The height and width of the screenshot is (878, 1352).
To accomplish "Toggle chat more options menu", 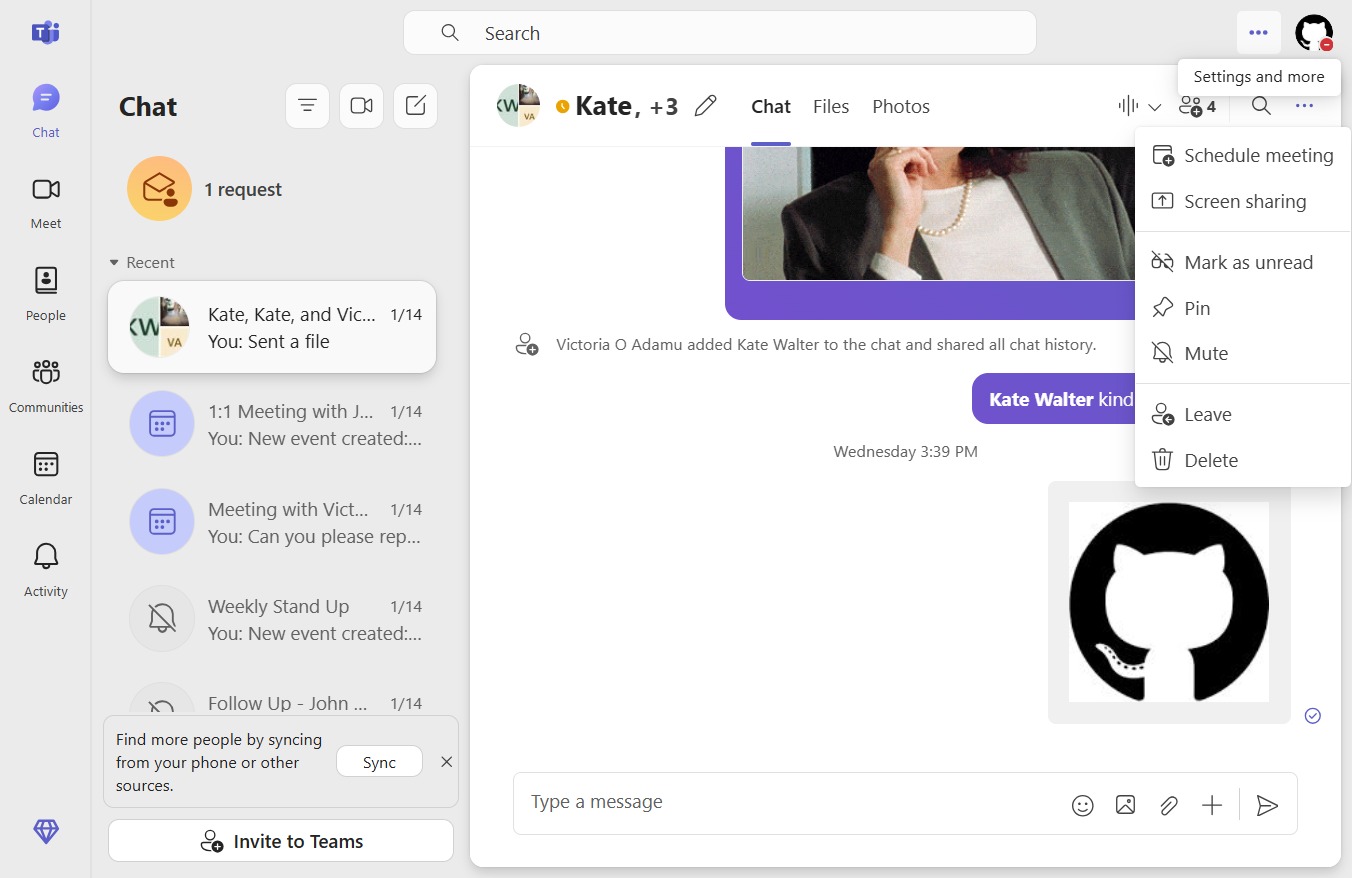I will coord(1304,106).
